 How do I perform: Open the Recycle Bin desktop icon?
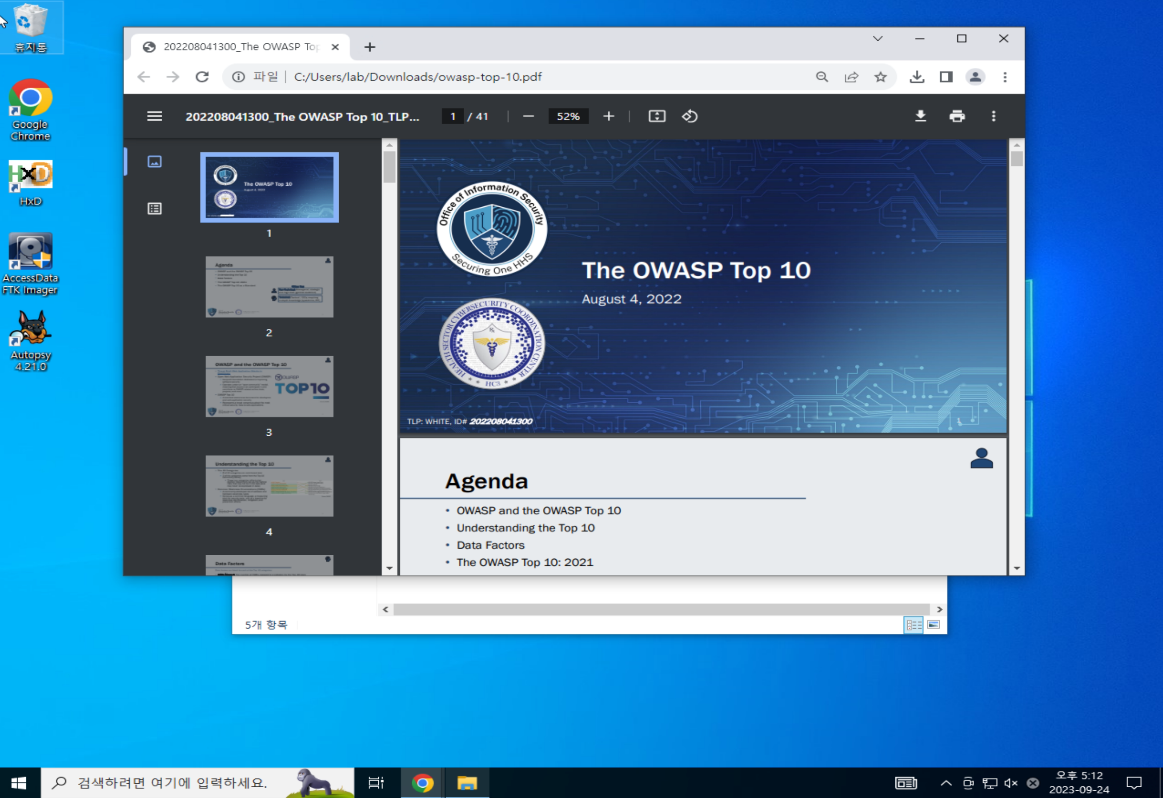(x=30, y=27)
